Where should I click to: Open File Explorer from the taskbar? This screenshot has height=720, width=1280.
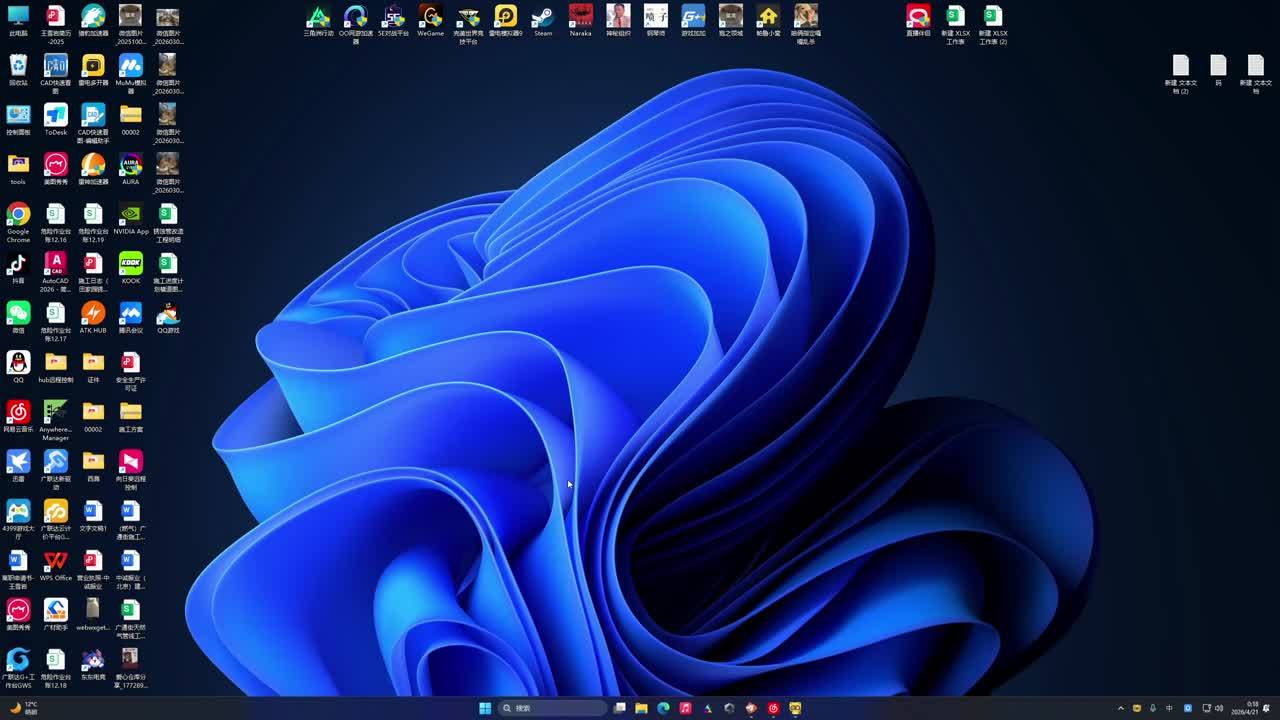[x=641, y=708]
